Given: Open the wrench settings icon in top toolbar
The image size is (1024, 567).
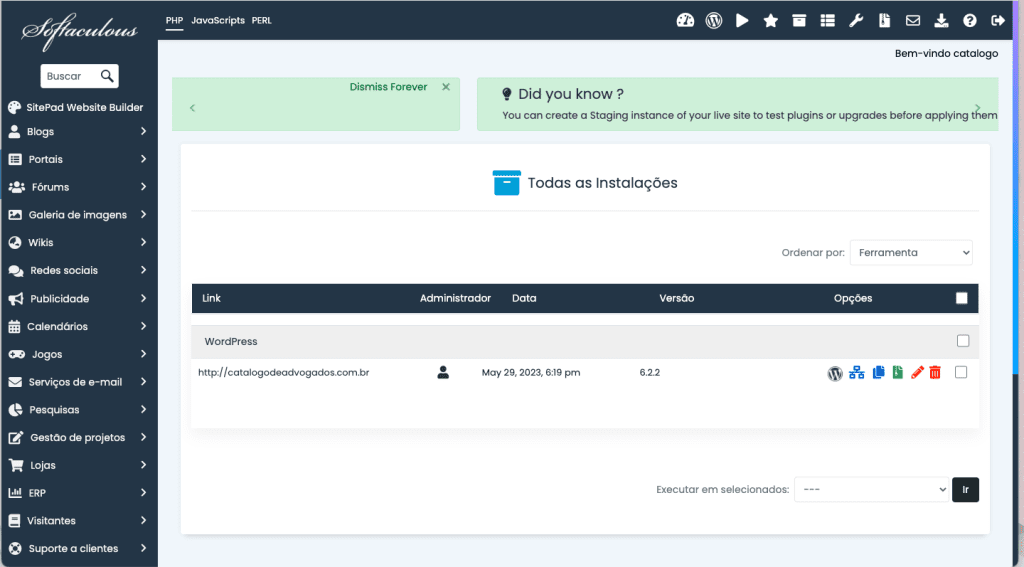Looking at the screenshot, I should pyautogui.click(x=856, y=20).
